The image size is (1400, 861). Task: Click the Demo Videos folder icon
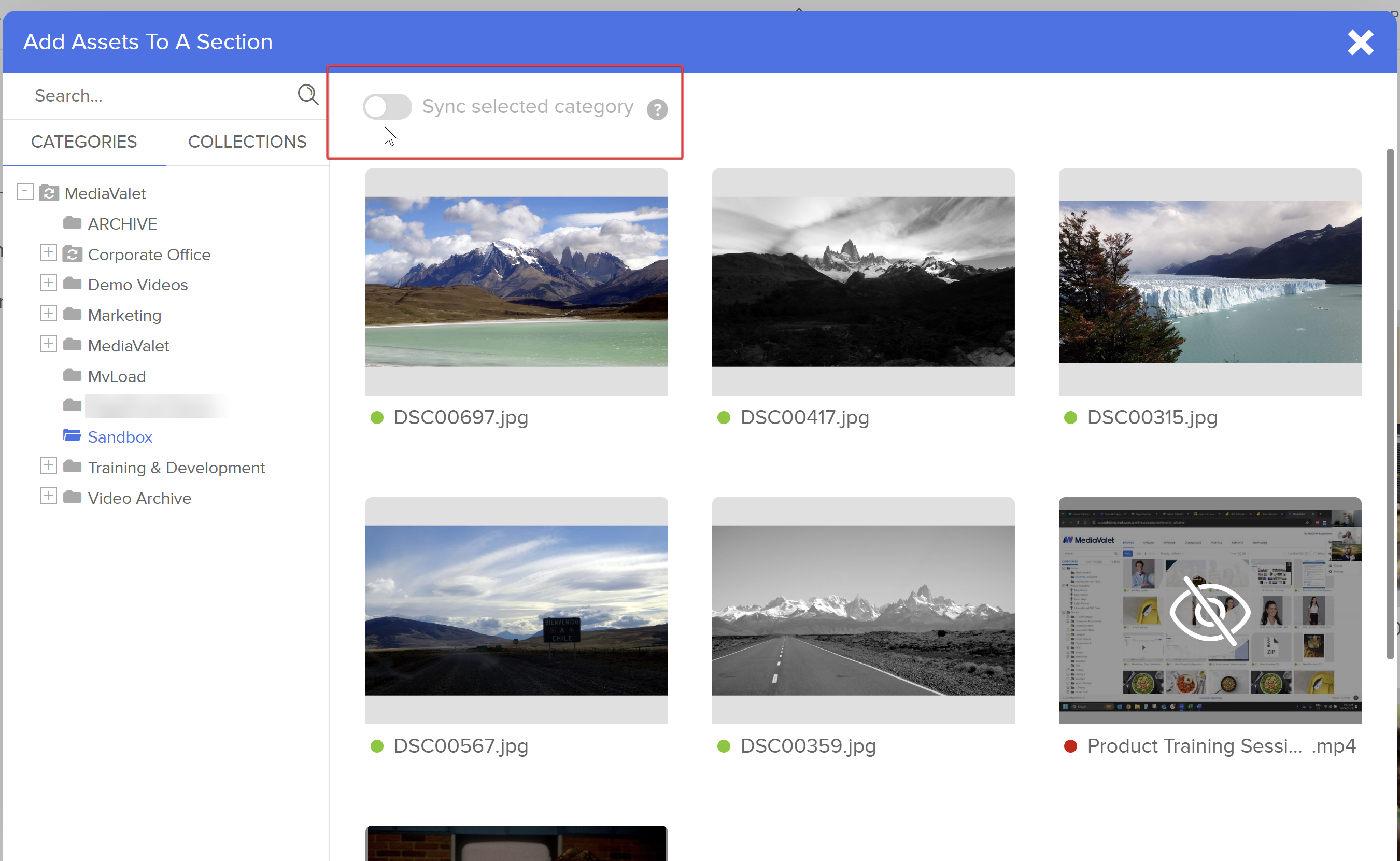point(72,284)
